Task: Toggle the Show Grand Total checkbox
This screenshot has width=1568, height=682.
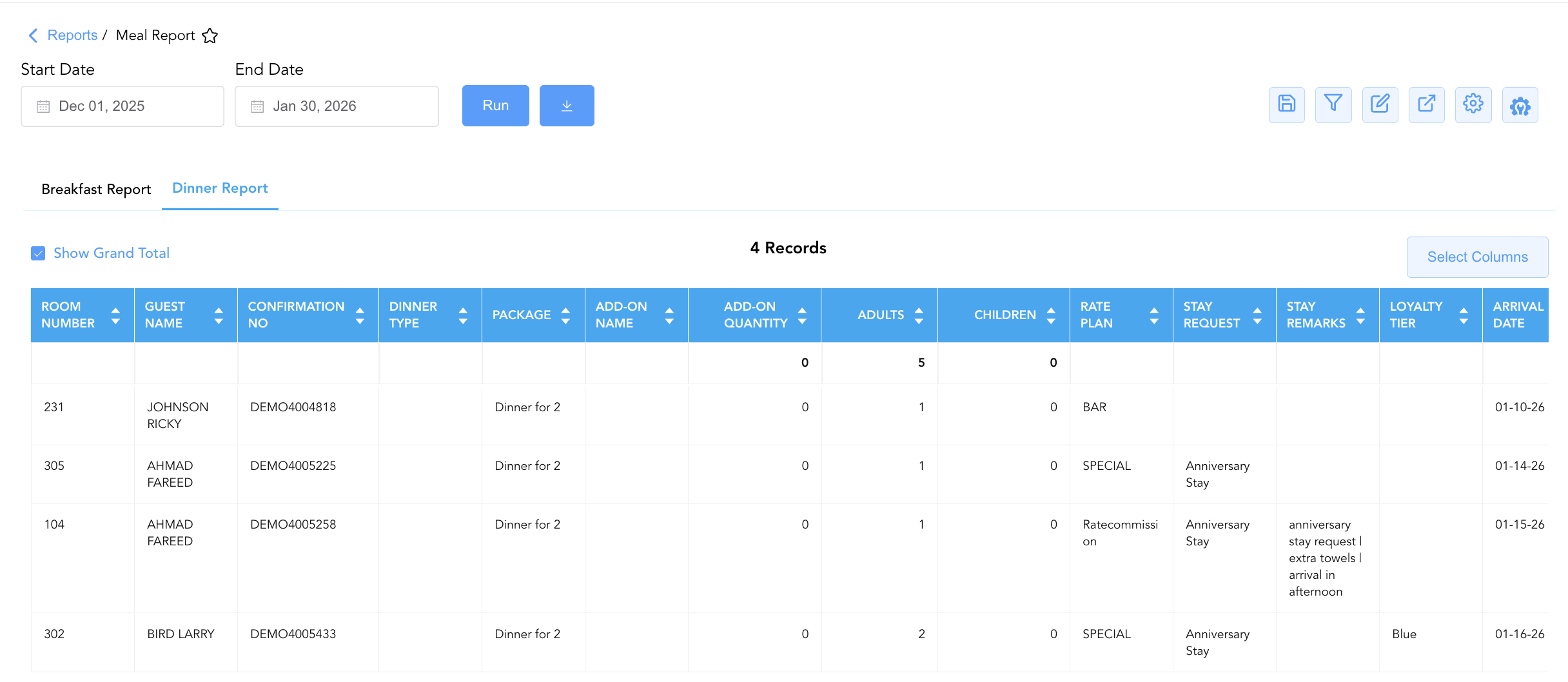Action: (x=38, y=253)
